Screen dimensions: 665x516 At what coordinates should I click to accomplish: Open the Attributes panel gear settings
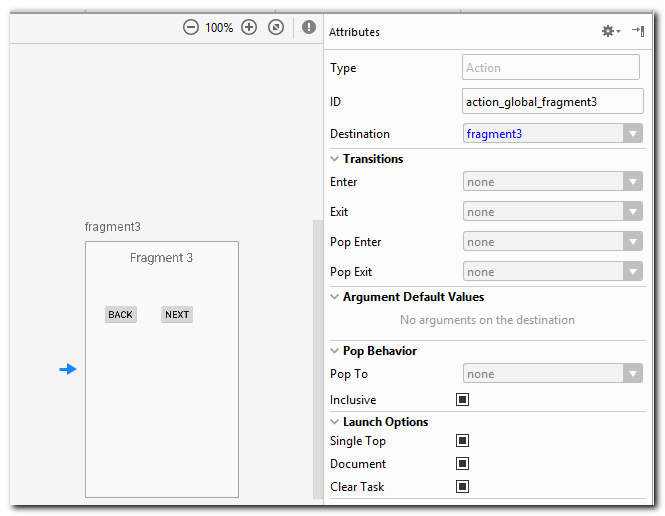[x=609, y=31]
